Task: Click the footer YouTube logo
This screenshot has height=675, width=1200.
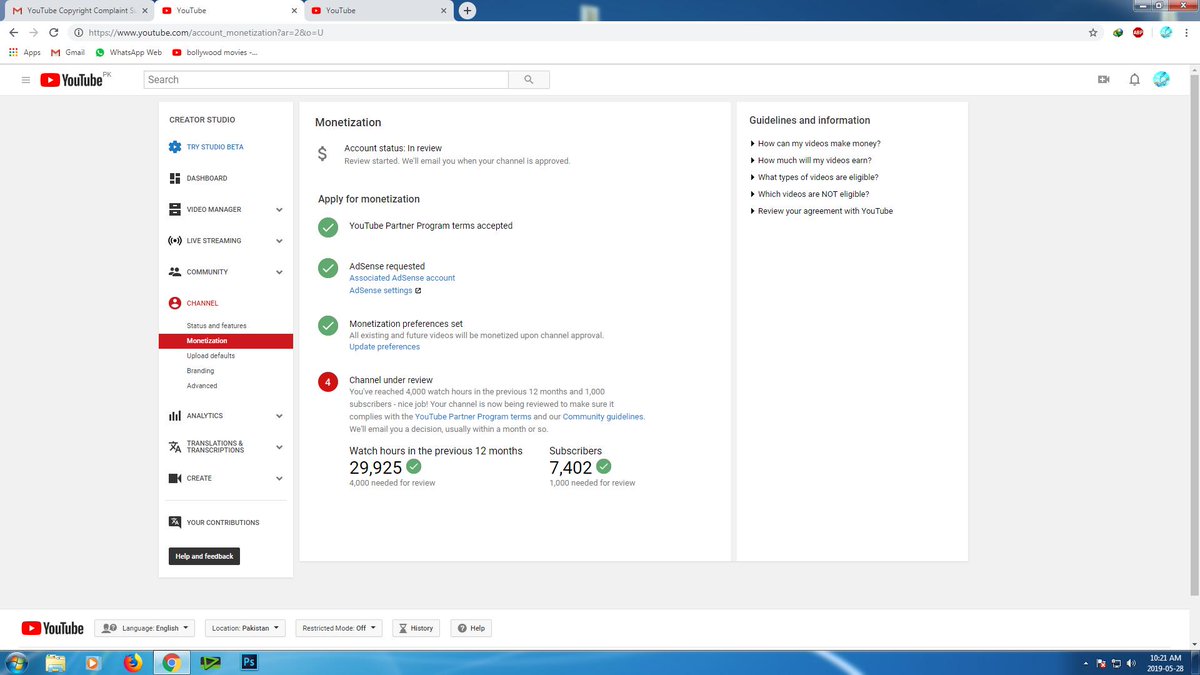Action: [x=53, y=628]
